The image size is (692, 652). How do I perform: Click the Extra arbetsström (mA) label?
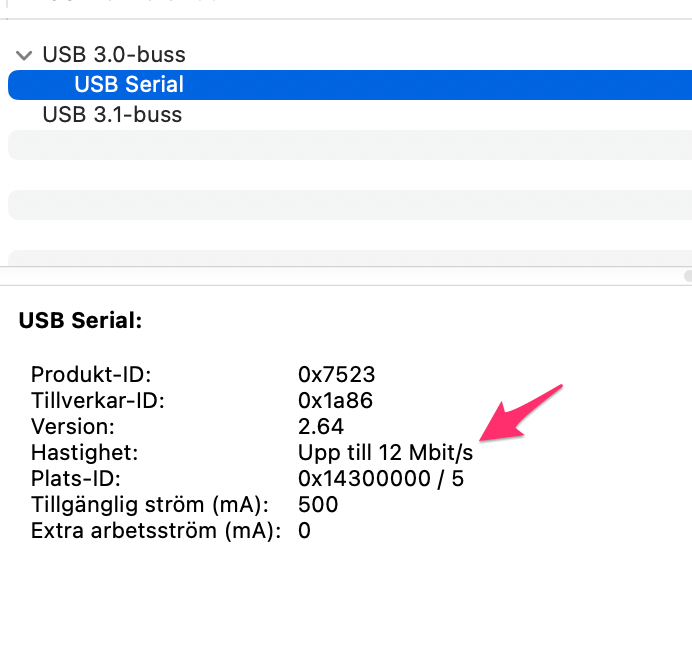coord(155,531)
